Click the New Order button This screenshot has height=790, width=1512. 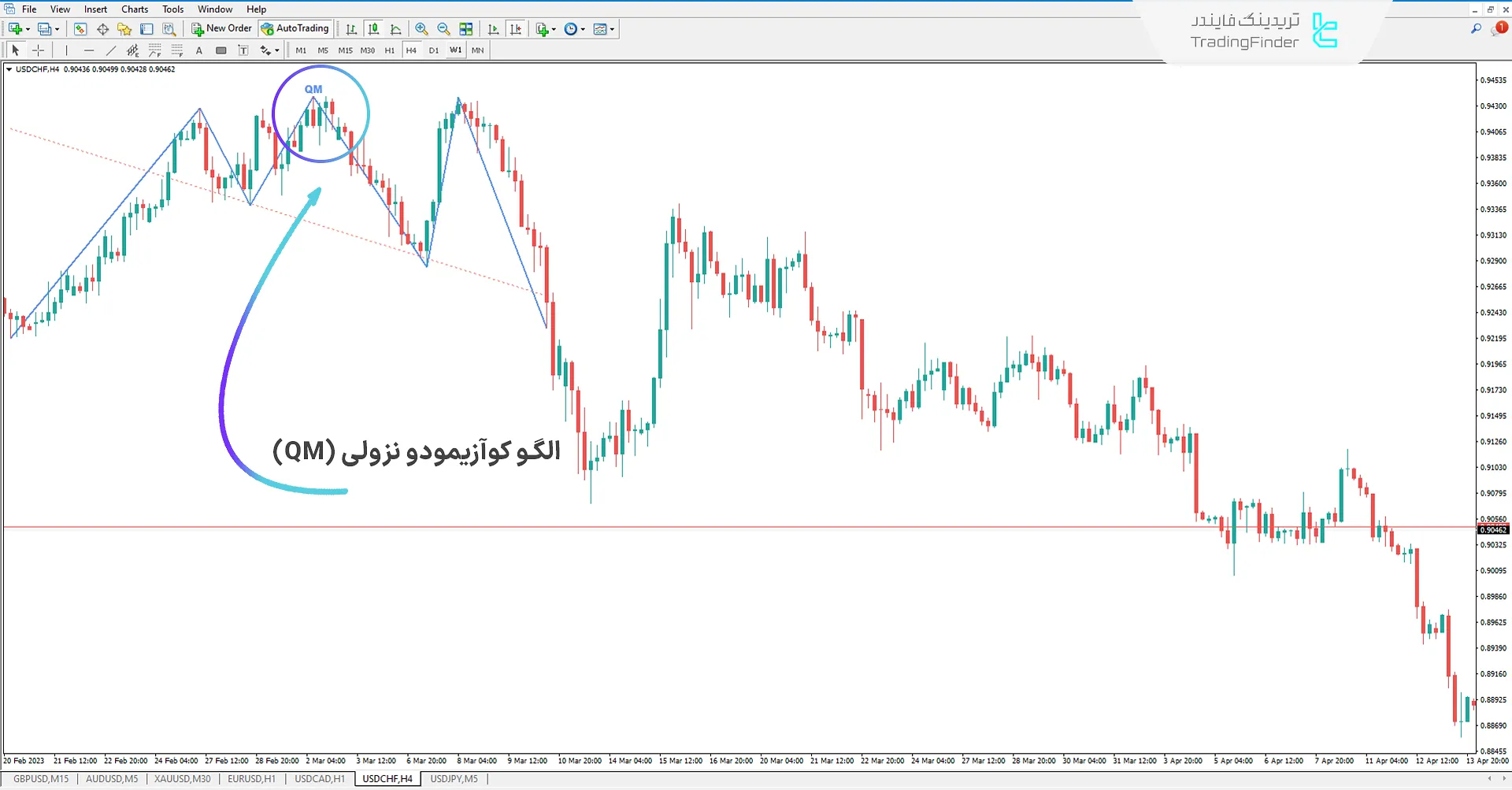pos(221,28)
